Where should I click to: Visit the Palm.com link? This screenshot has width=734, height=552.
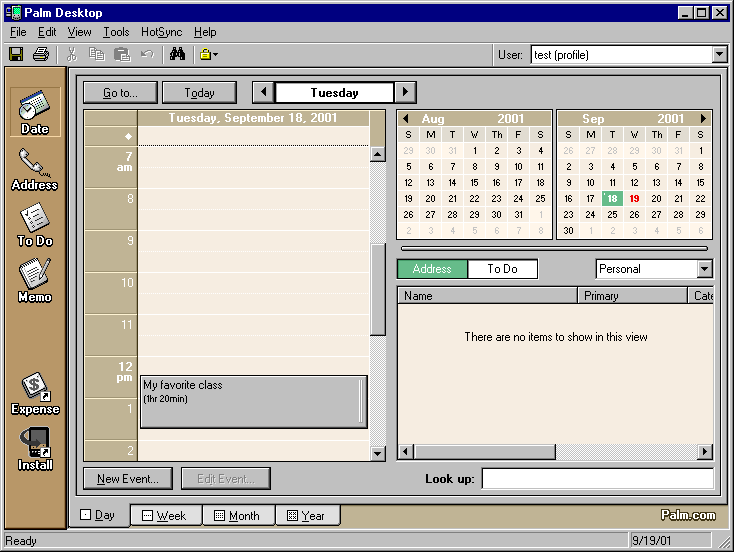(688, 515)
